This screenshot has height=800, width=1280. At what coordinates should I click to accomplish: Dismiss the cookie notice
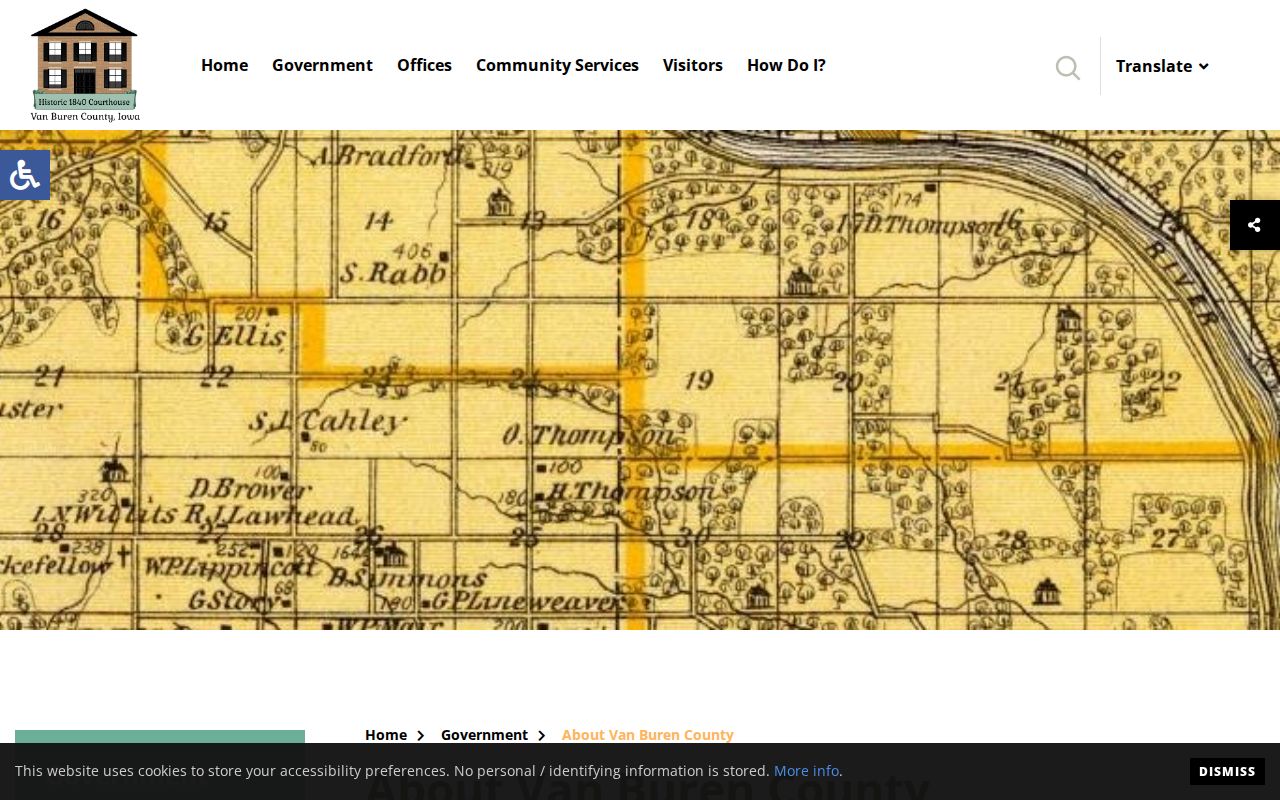coord(1227,771)
